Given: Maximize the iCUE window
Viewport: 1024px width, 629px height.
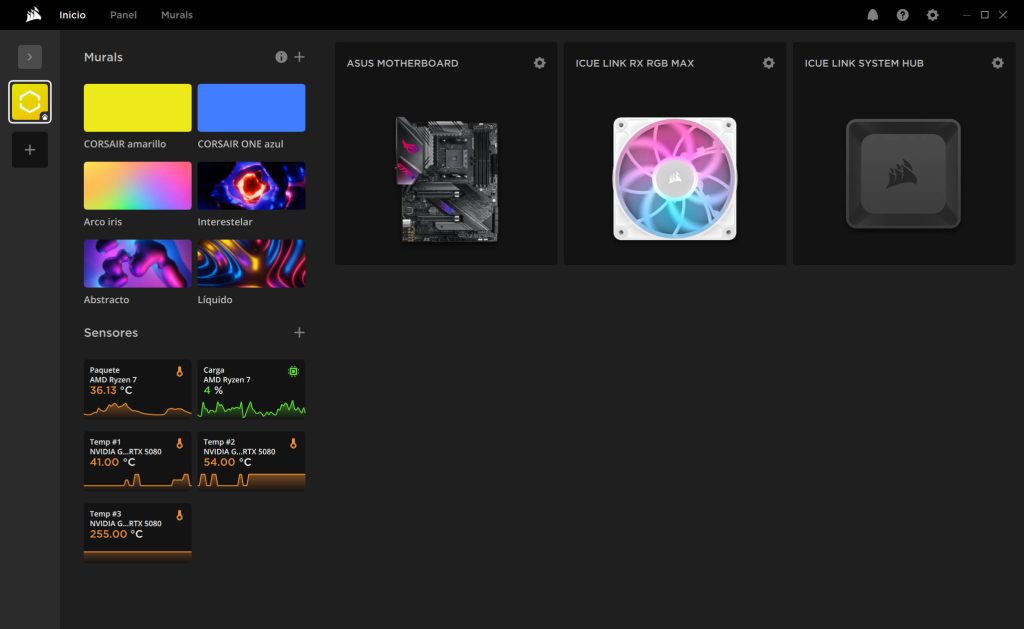Looking at the screenshot, I should pos(985,15).
